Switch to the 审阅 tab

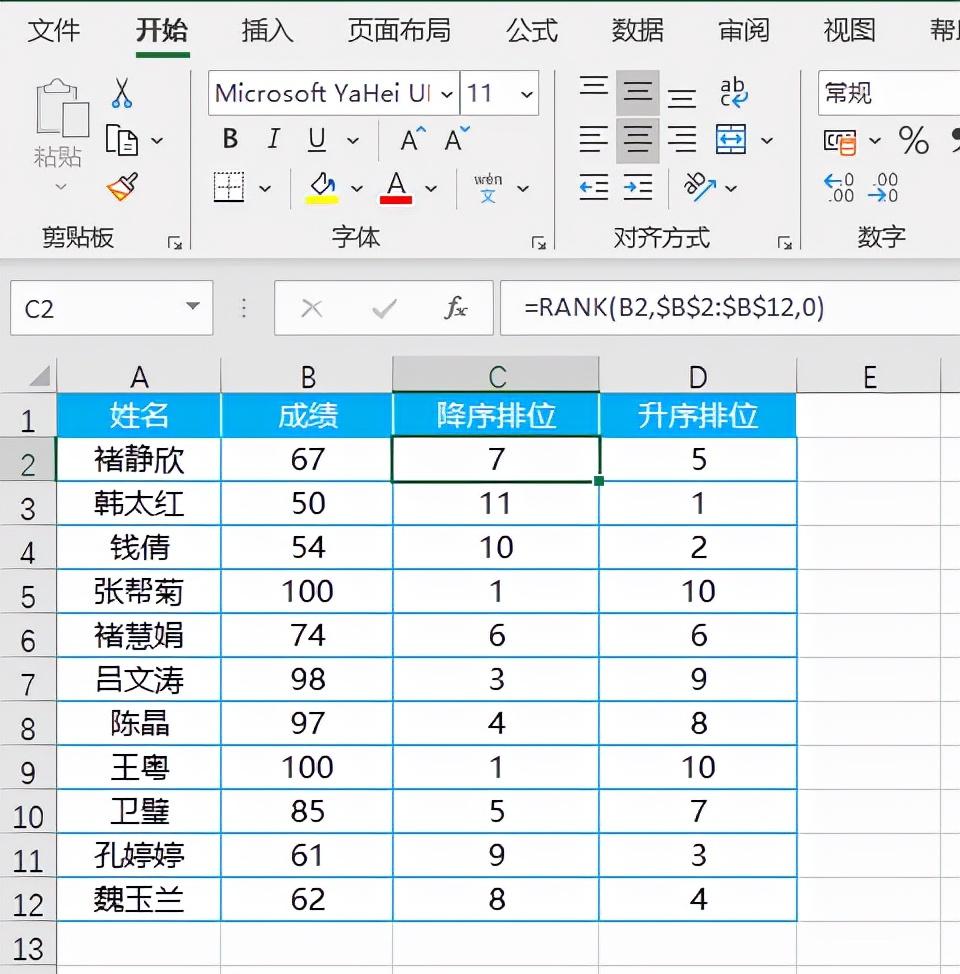click(x=744, y=30)
